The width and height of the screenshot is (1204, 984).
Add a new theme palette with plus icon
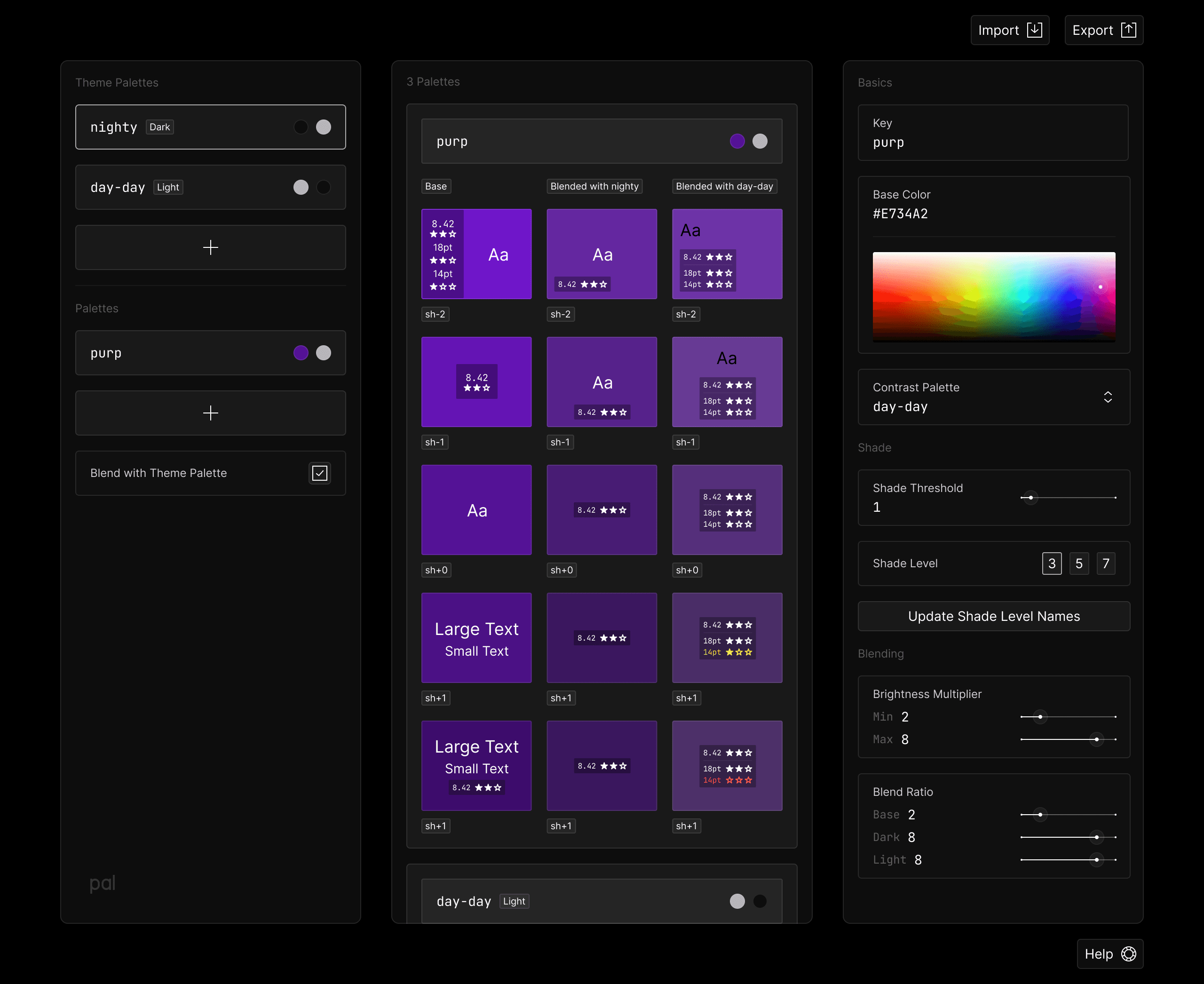pos(210,247)
